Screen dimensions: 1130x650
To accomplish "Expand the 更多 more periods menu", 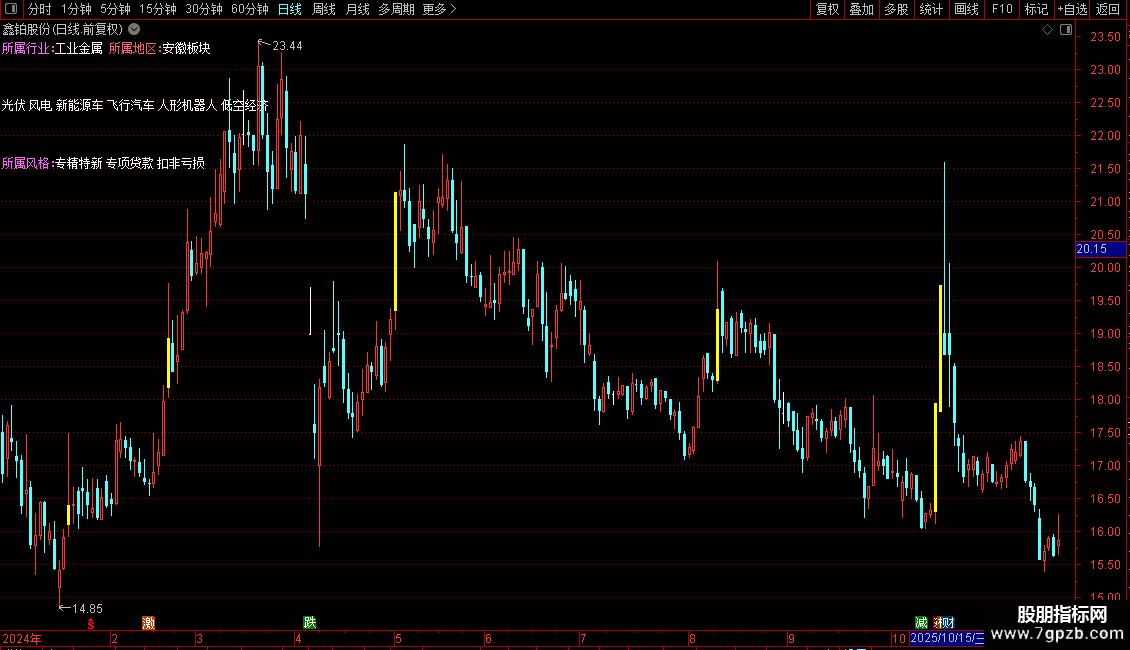I will [440, 9].
